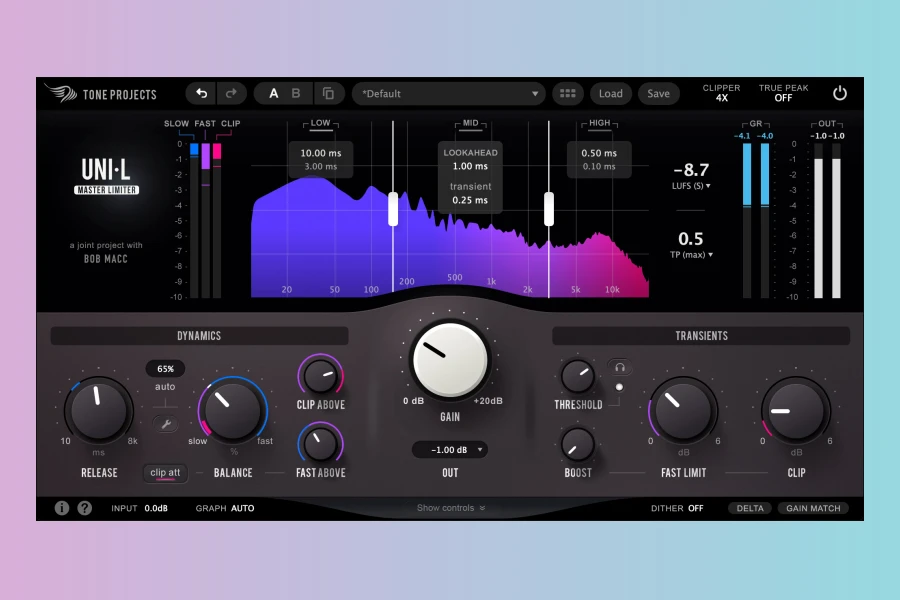Click the -8.7 loudness readout
900x600 pixels.
(x=691, y=170)
